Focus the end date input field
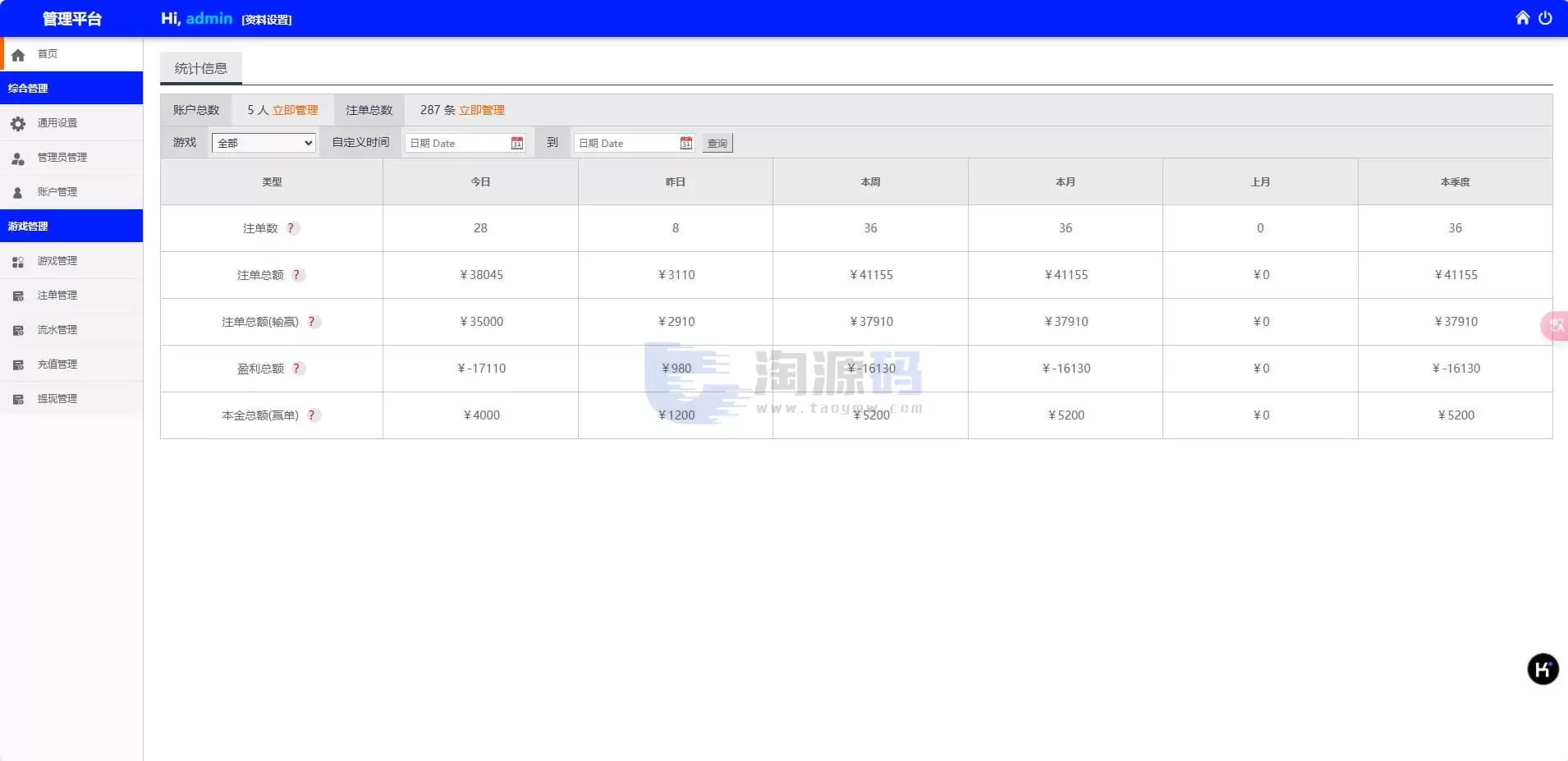This screenshot has width=1568, height=761. pos(635,143)
